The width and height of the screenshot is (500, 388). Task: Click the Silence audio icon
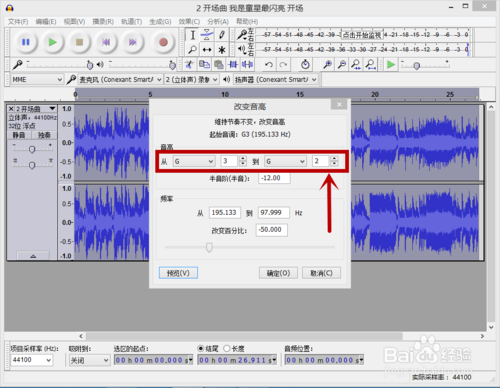point(247,64)
